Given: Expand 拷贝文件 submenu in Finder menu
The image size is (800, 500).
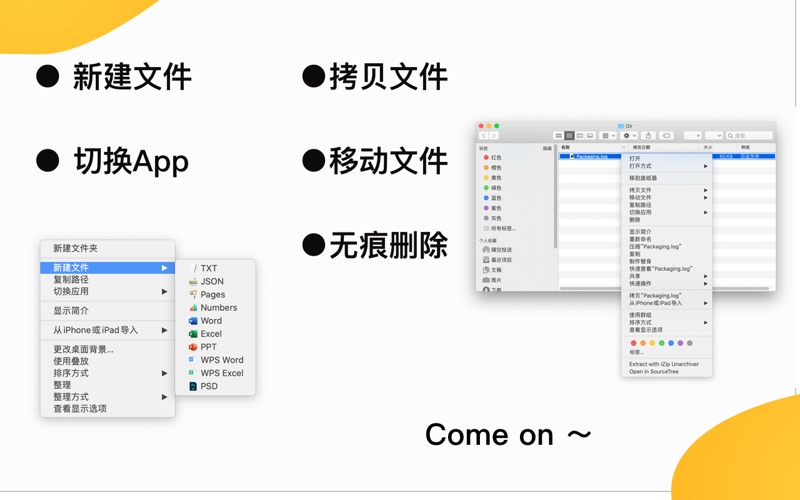Looking at the screenshot, I should click(x=666, y=190).
